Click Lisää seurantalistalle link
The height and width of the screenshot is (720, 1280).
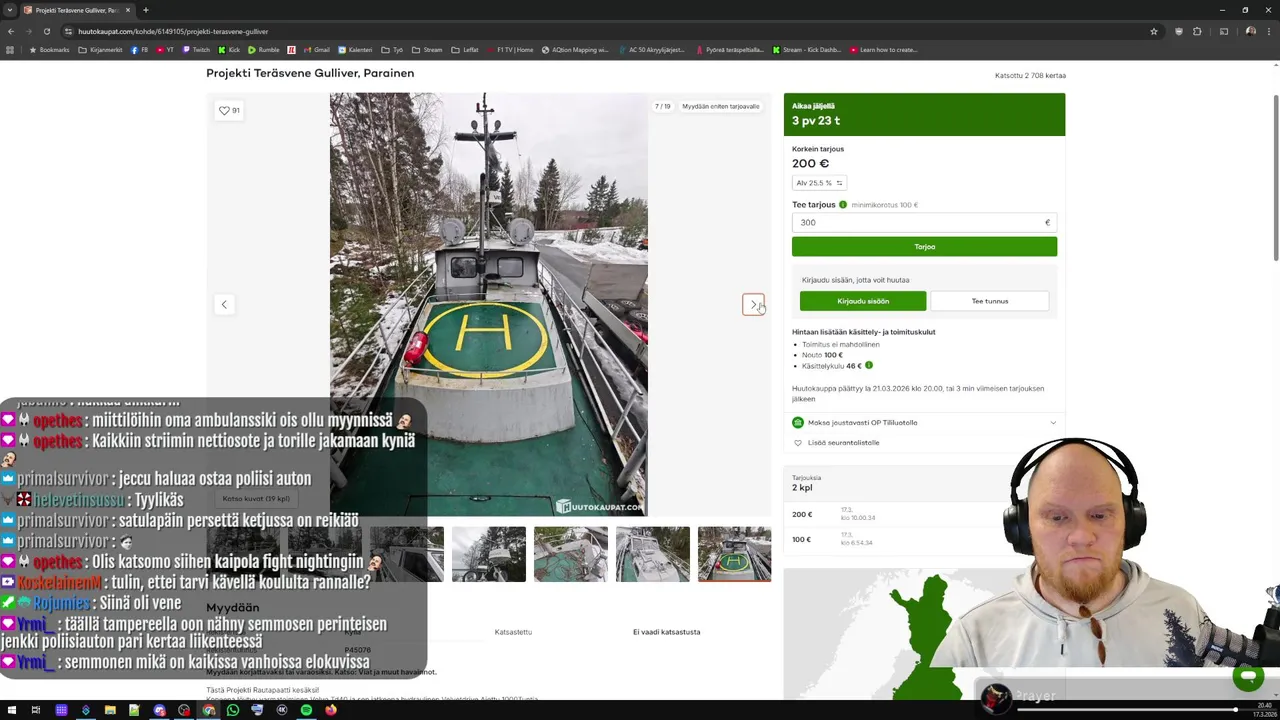(844, 443)
